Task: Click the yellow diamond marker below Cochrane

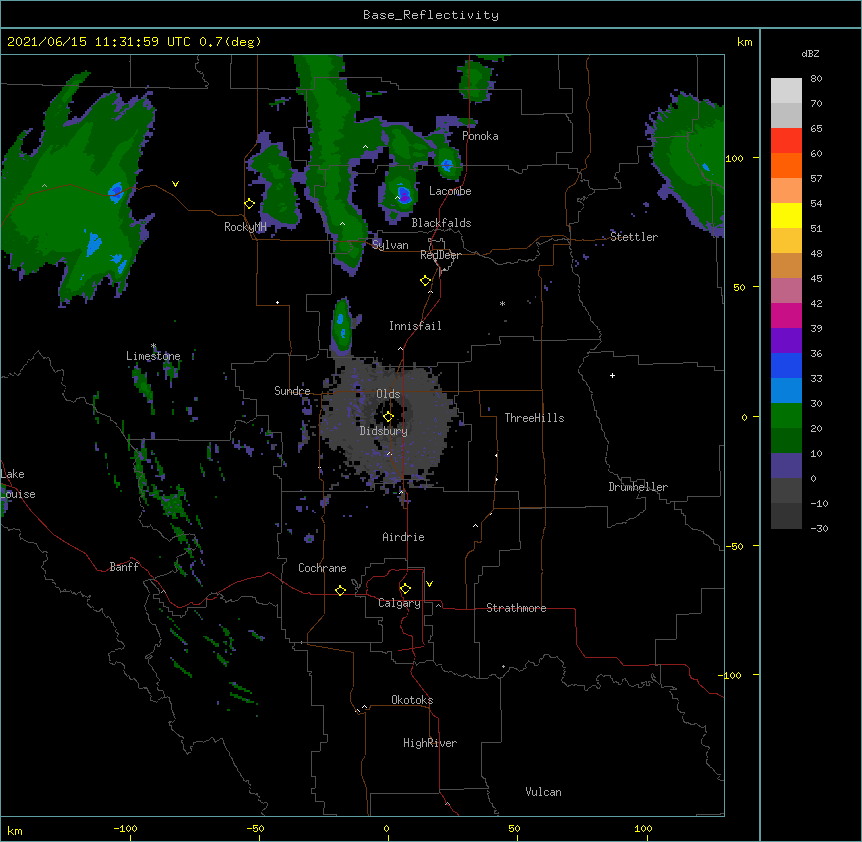Action: click(x=340, y=590)
